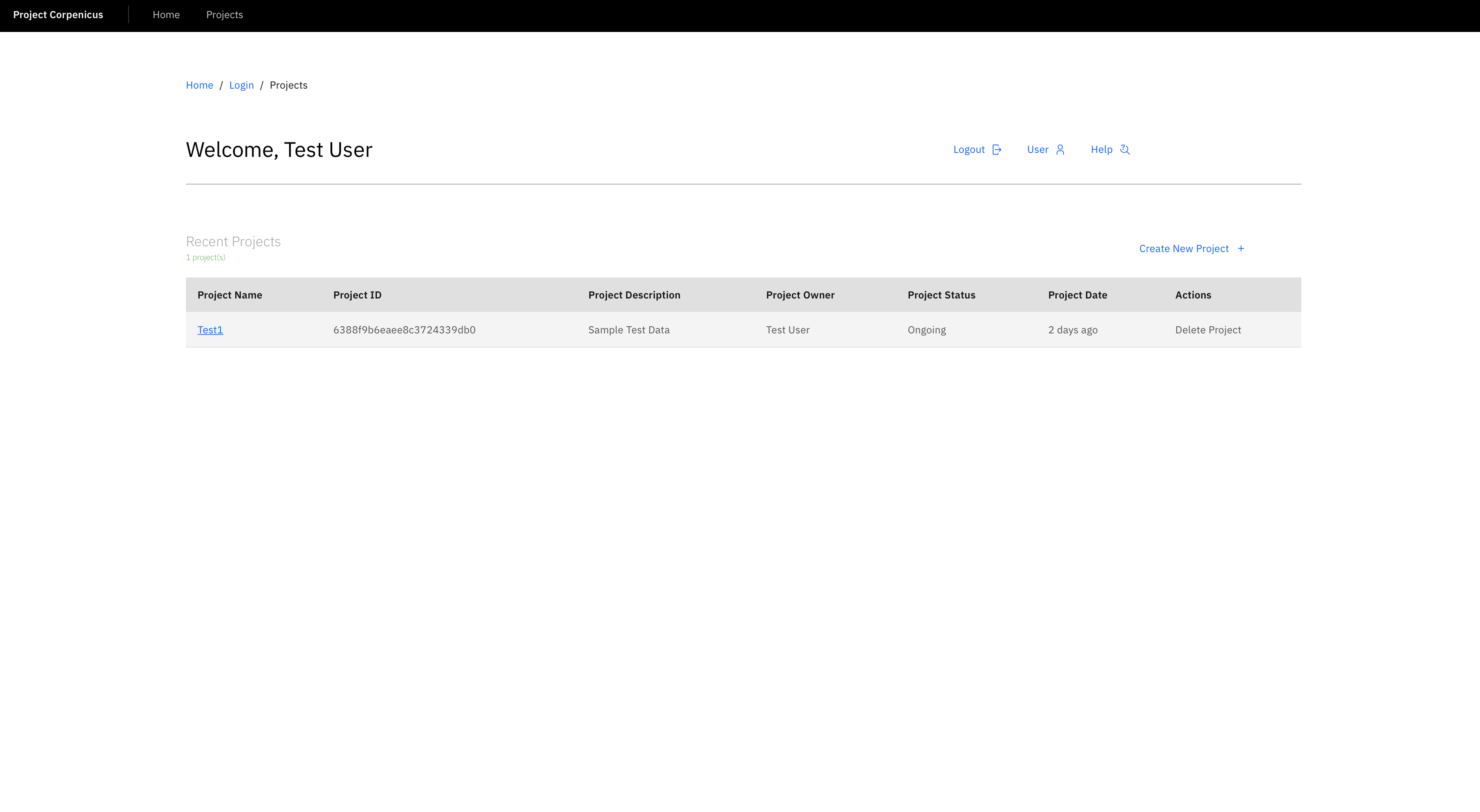This screenshot has height=812, width=1480.
Task: Click the Project Status column header
Action: [941, 295]
